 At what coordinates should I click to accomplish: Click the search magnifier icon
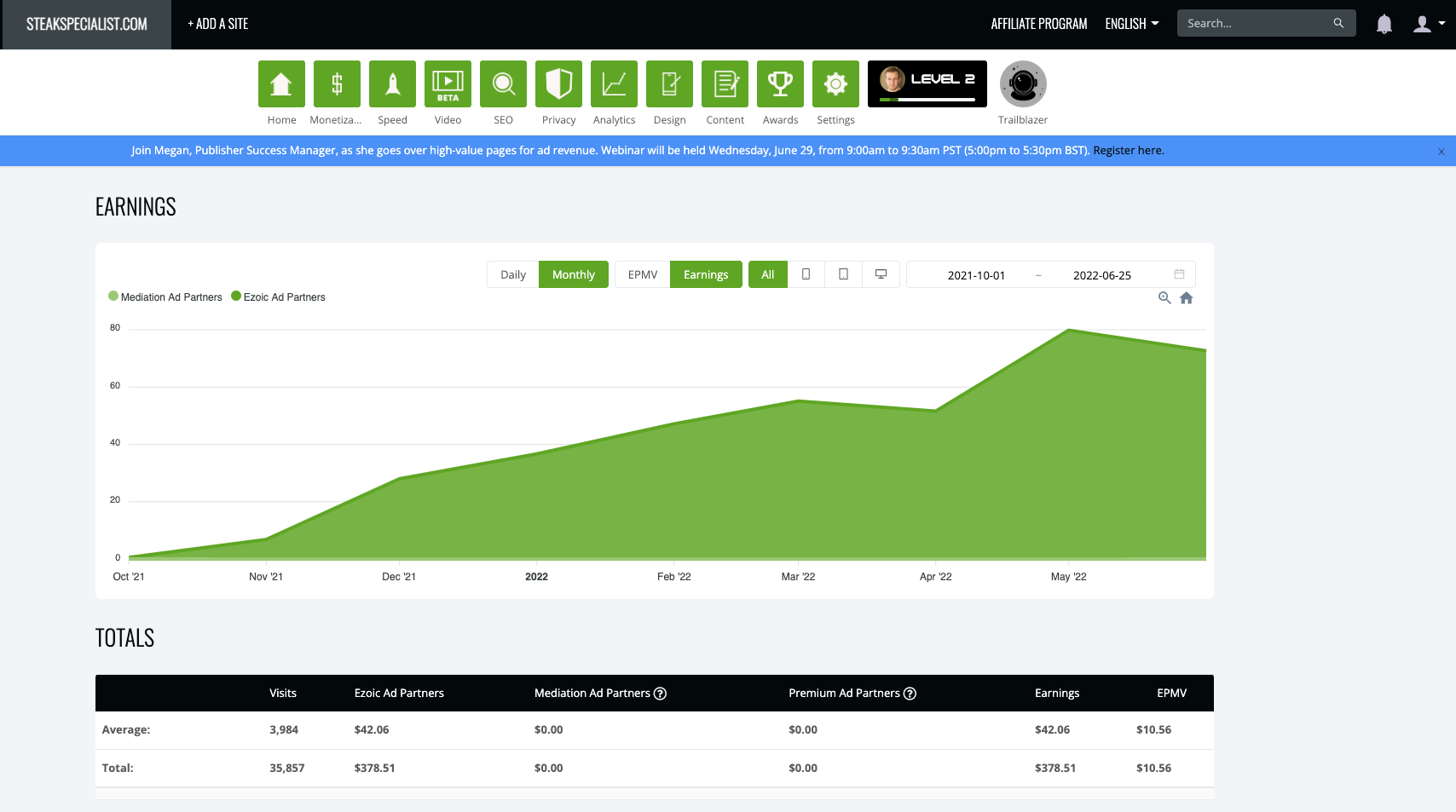tap(1338, 23)
